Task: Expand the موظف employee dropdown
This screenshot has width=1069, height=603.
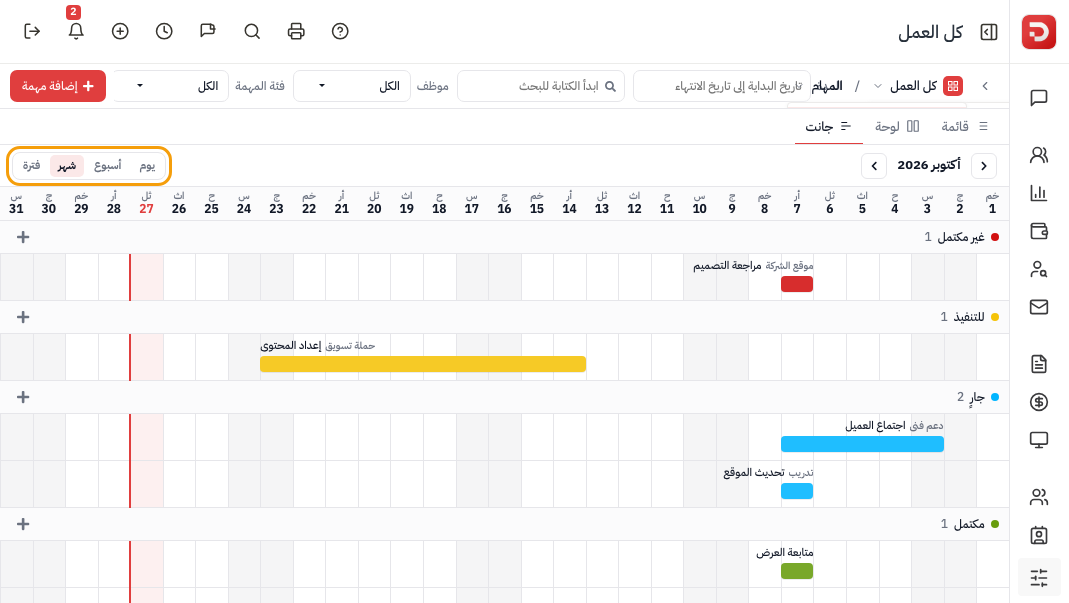Action: pos(352,86)
